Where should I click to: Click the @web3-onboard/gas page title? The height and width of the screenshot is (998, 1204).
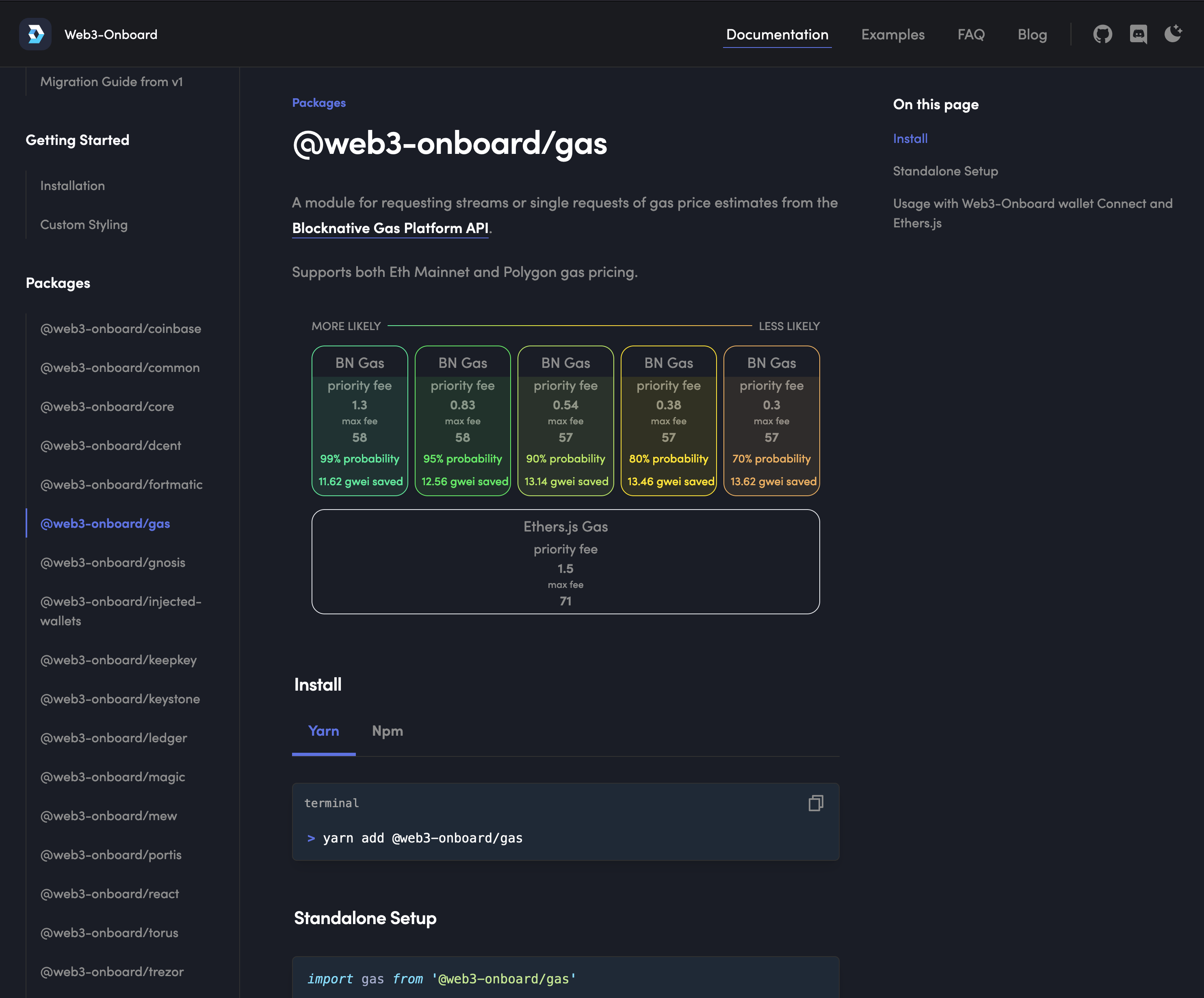pos(450,143)
